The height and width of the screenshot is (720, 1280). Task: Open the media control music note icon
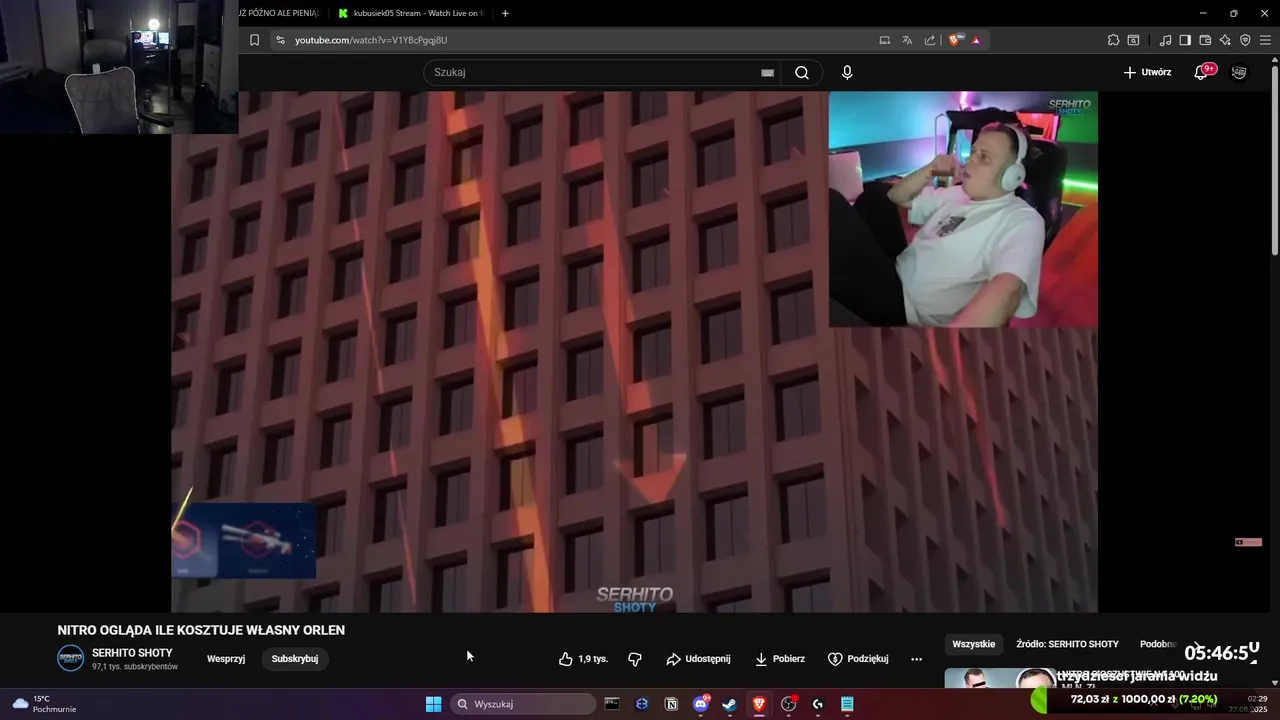(1165, 40)
